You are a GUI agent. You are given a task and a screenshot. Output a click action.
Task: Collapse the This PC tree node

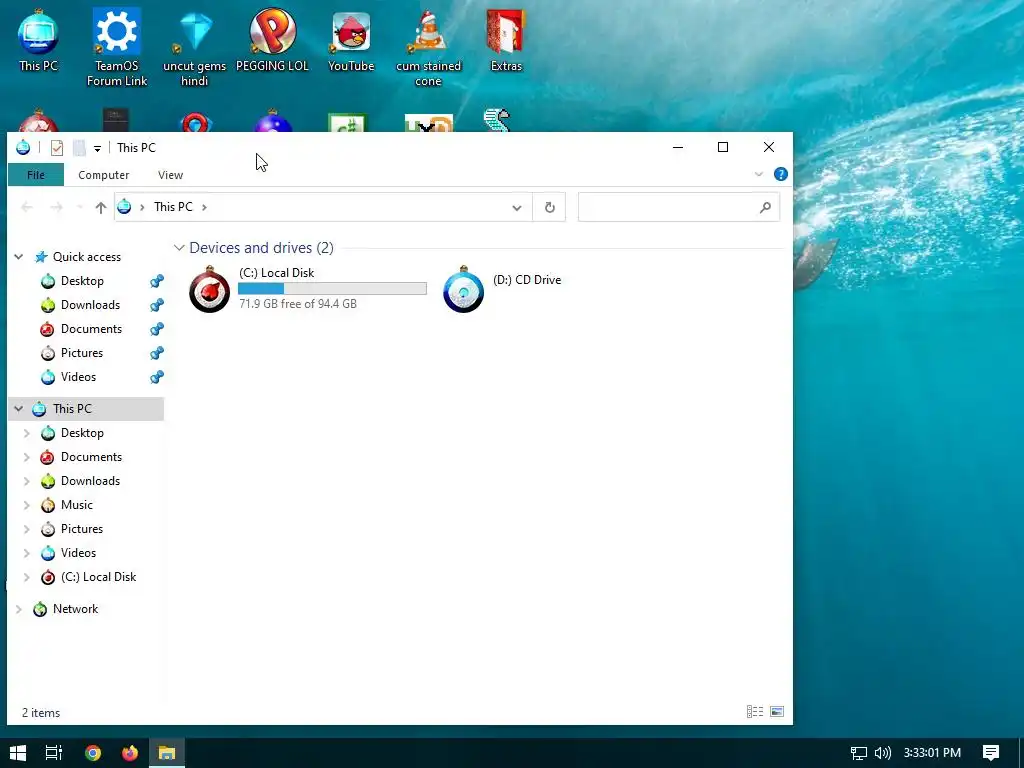(19, 409)
